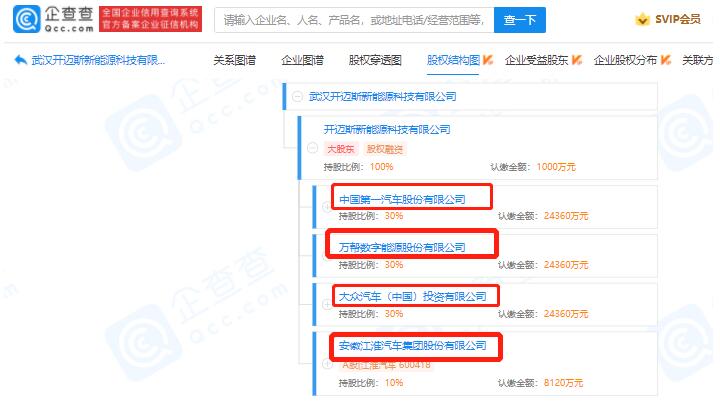Click the 10% ratio under 安徽江淮汽车集团
This screenshot has height=408, width=720.
(394, 383)
